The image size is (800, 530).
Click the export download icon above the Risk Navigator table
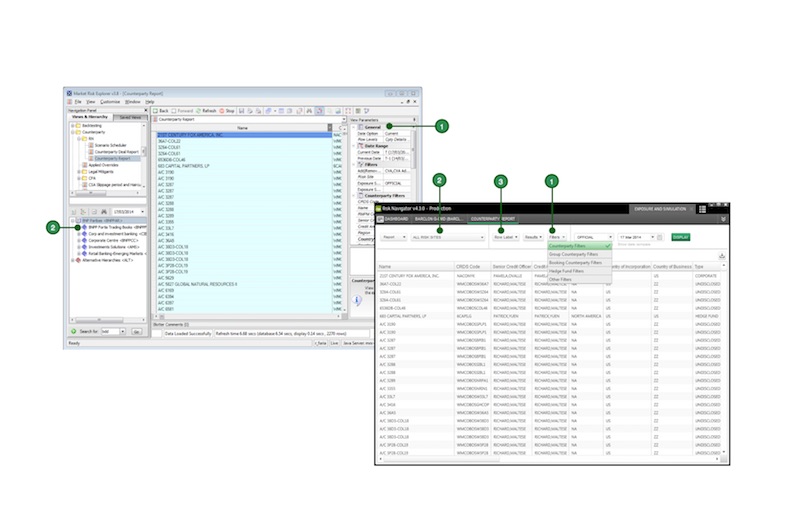tap(722, 256)
